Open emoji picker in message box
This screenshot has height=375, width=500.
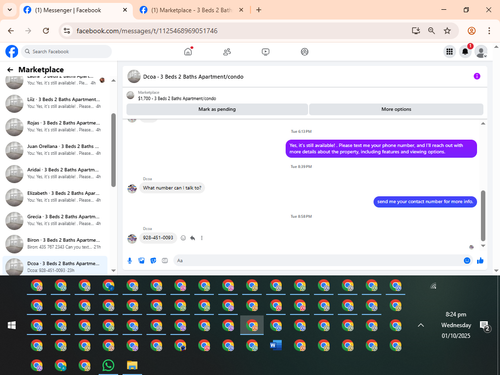coord(467,261)
